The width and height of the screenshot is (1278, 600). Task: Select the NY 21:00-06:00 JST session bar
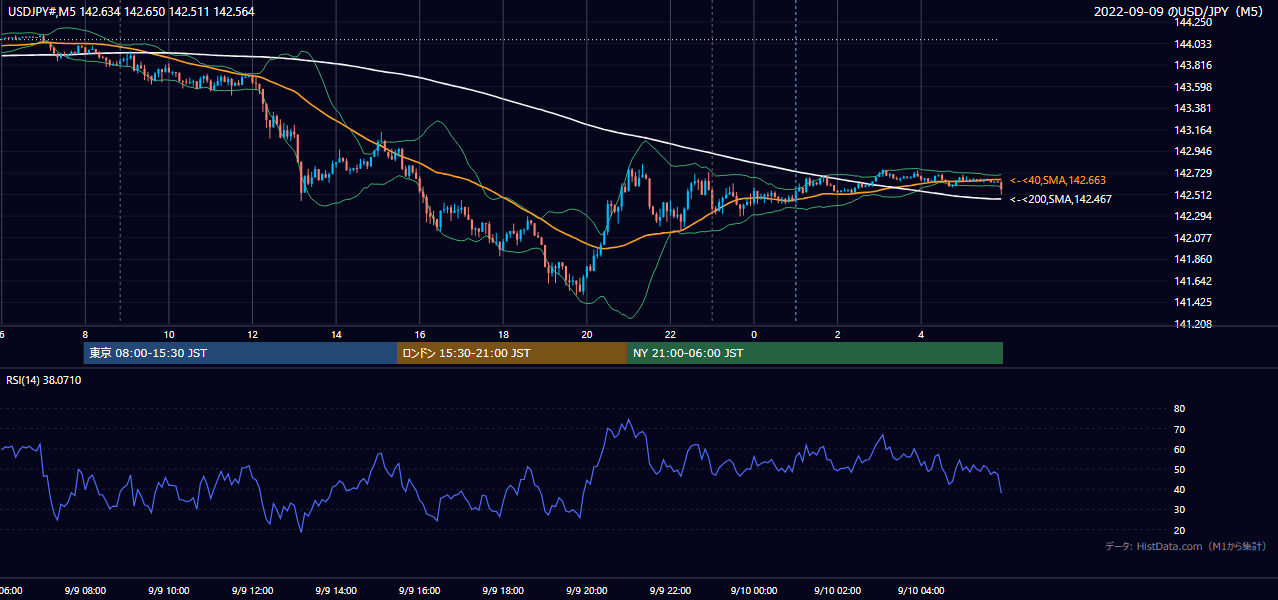click(x=815, y=353)
